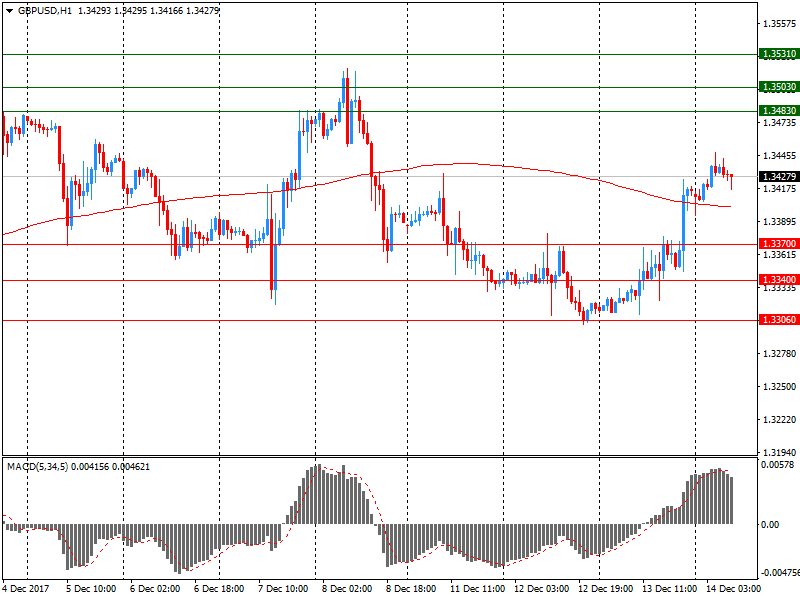Select the 1.33700 red level label
800x600 pixels.
779,244
